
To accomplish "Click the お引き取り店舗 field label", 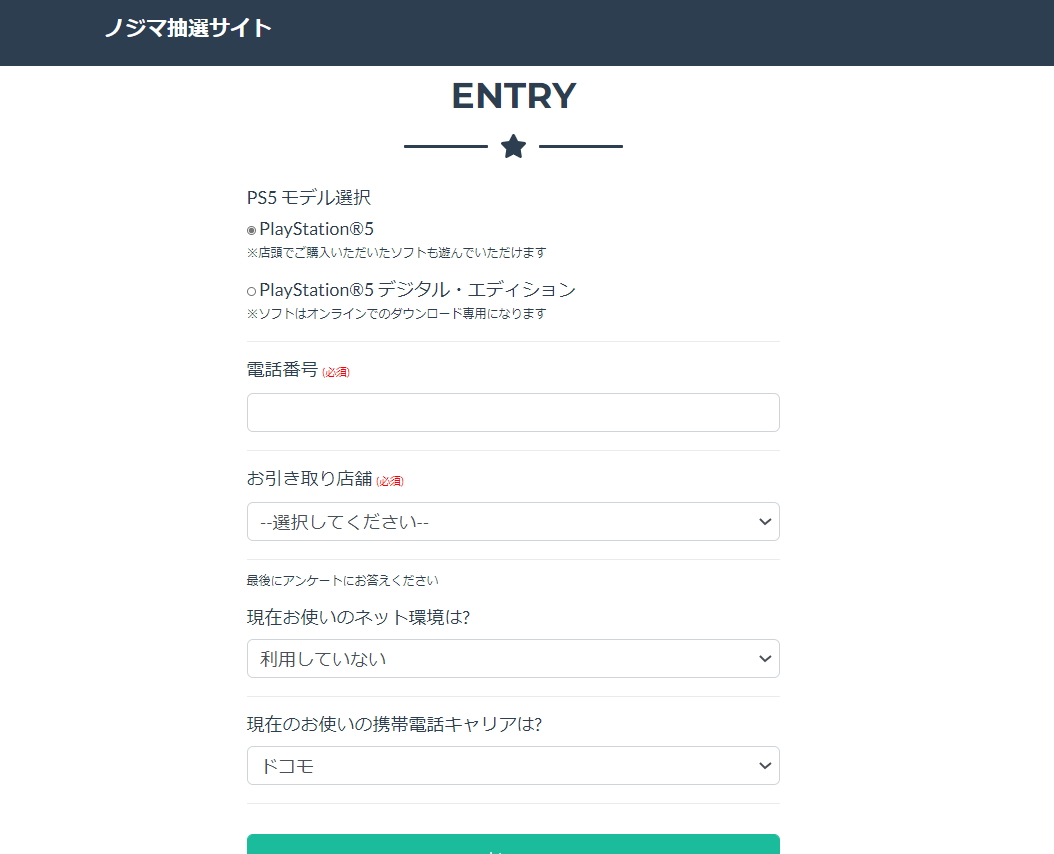I will 310,479.
